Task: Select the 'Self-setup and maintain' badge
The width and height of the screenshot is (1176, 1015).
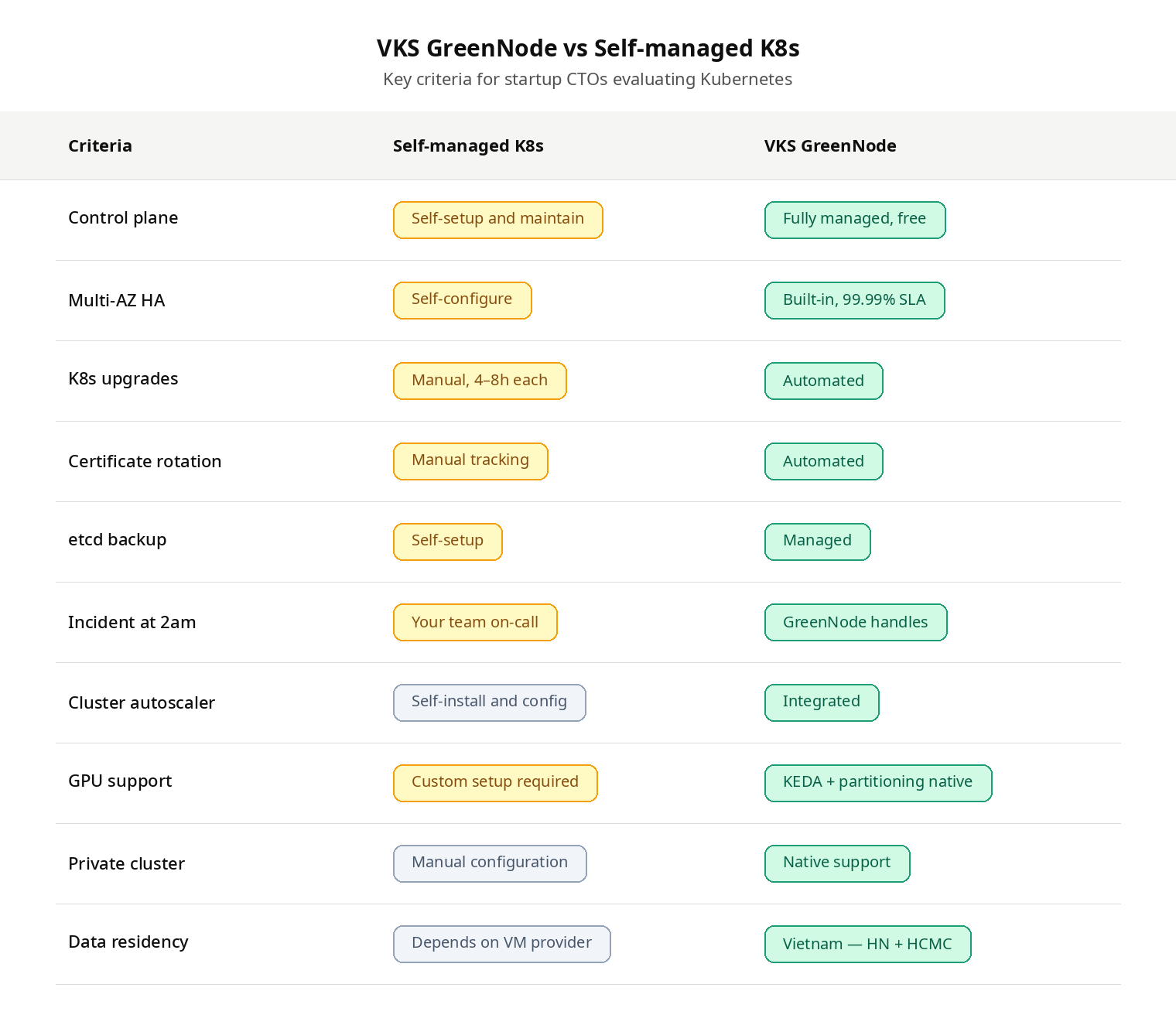Action: (x=498, y=220)
